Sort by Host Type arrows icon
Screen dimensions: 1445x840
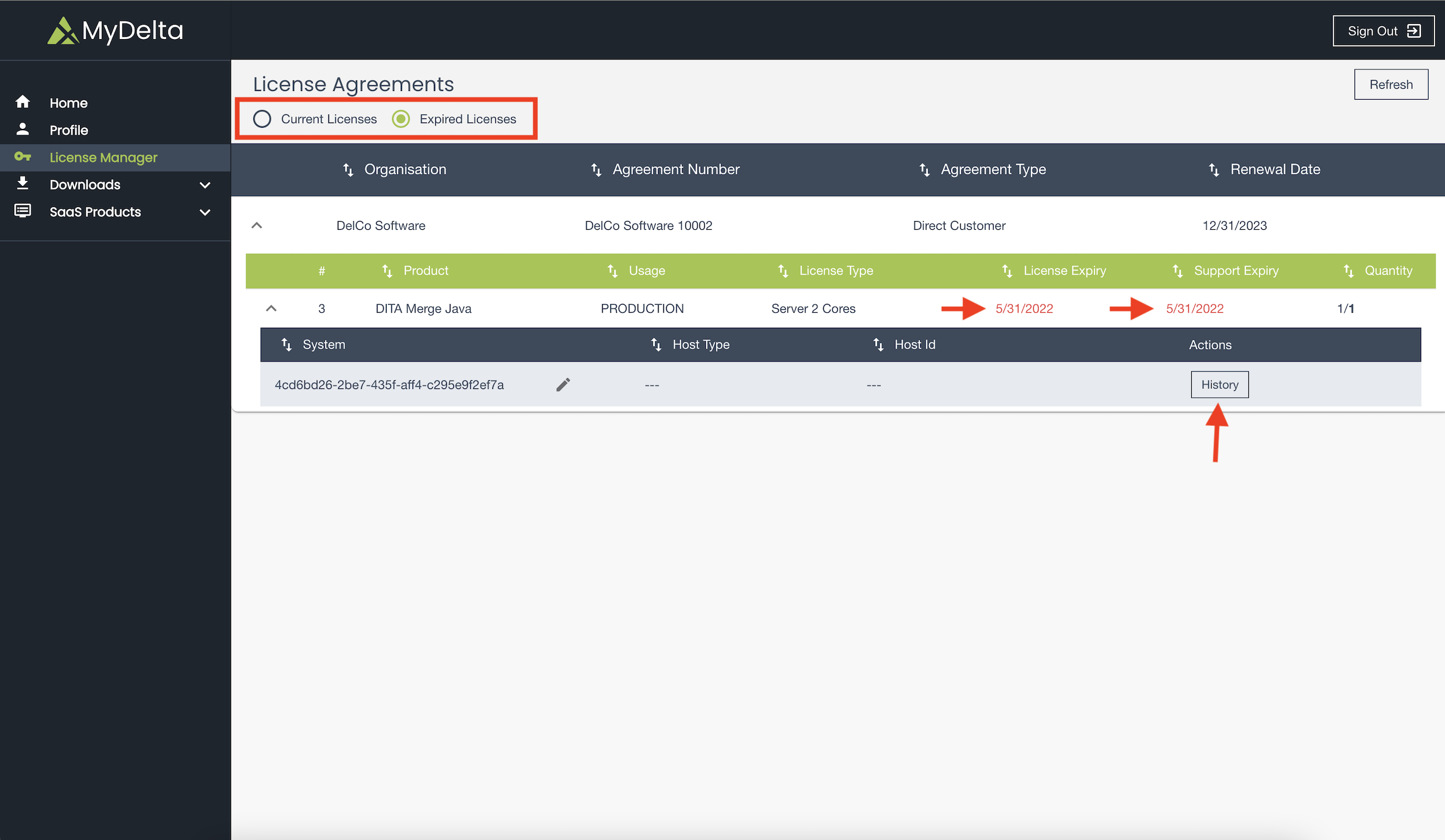click(656, 344)
